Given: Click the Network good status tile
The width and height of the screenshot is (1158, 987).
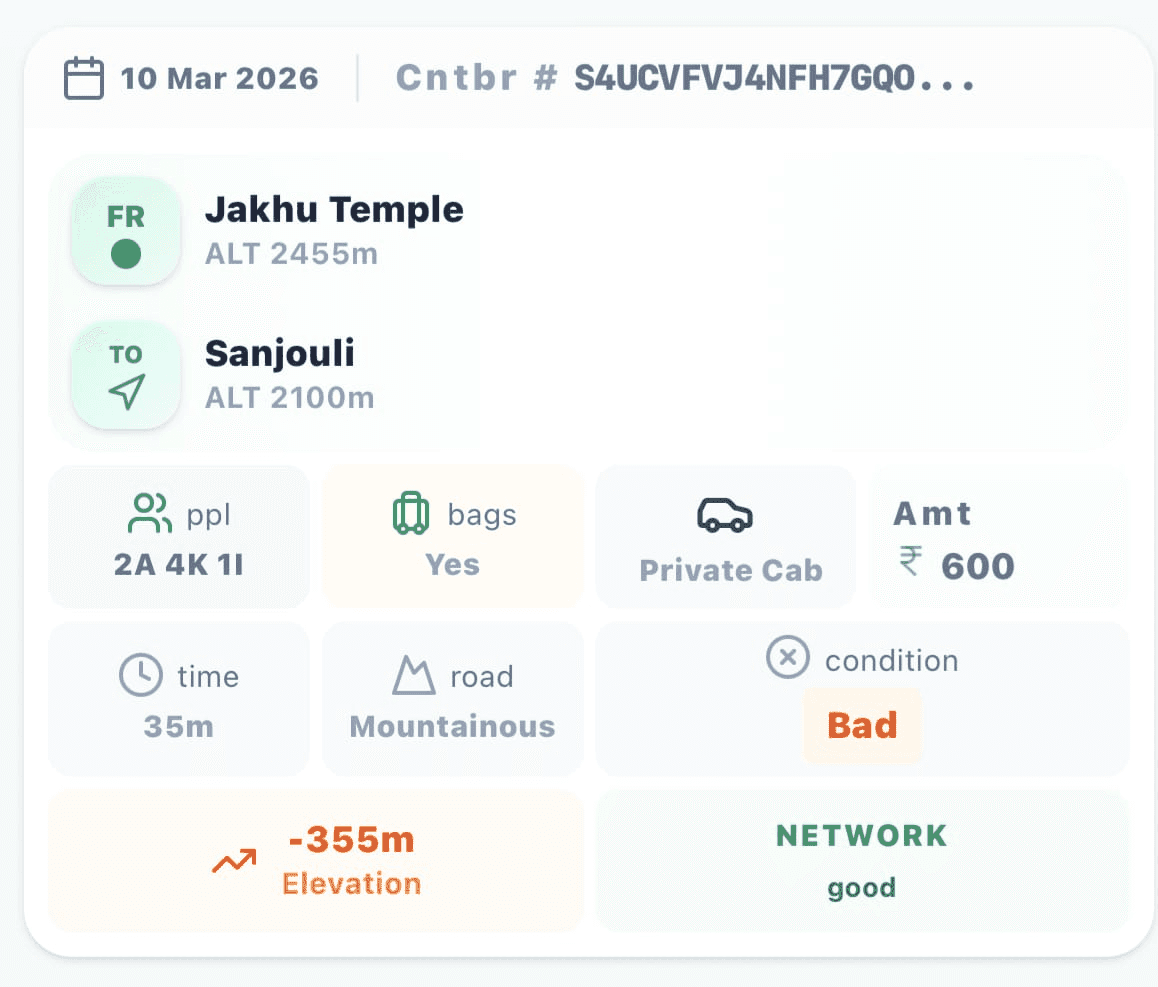Looking at the screenshot, I should tap(862, 860).
